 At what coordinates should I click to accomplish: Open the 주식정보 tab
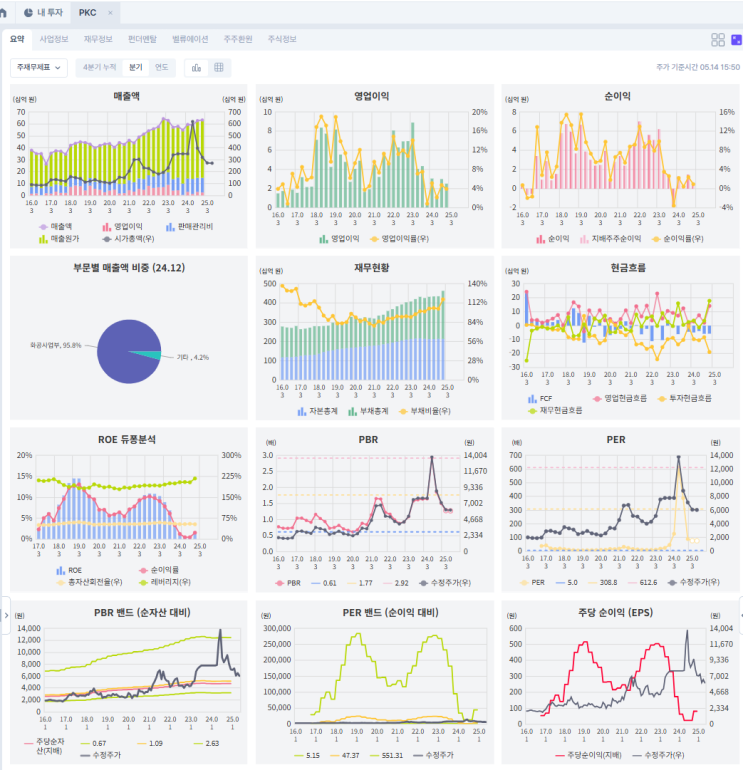282,39
